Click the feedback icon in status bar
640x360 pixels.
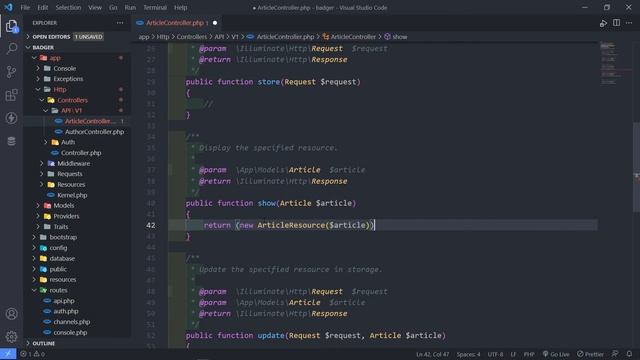click(615, 354)
